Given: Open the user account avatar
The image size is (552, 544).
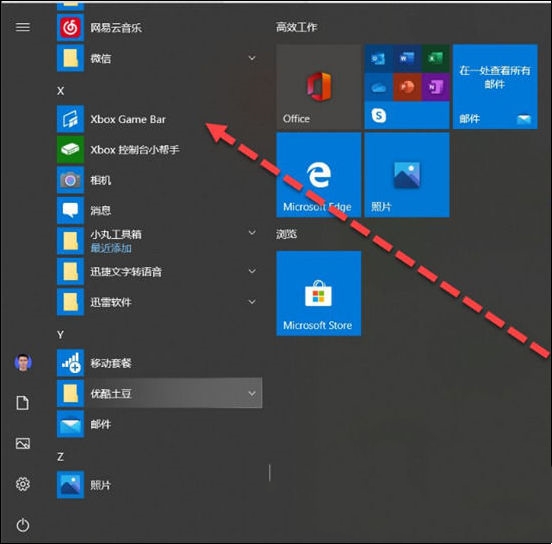Looking at the screenshot, I should pos(23,362).
